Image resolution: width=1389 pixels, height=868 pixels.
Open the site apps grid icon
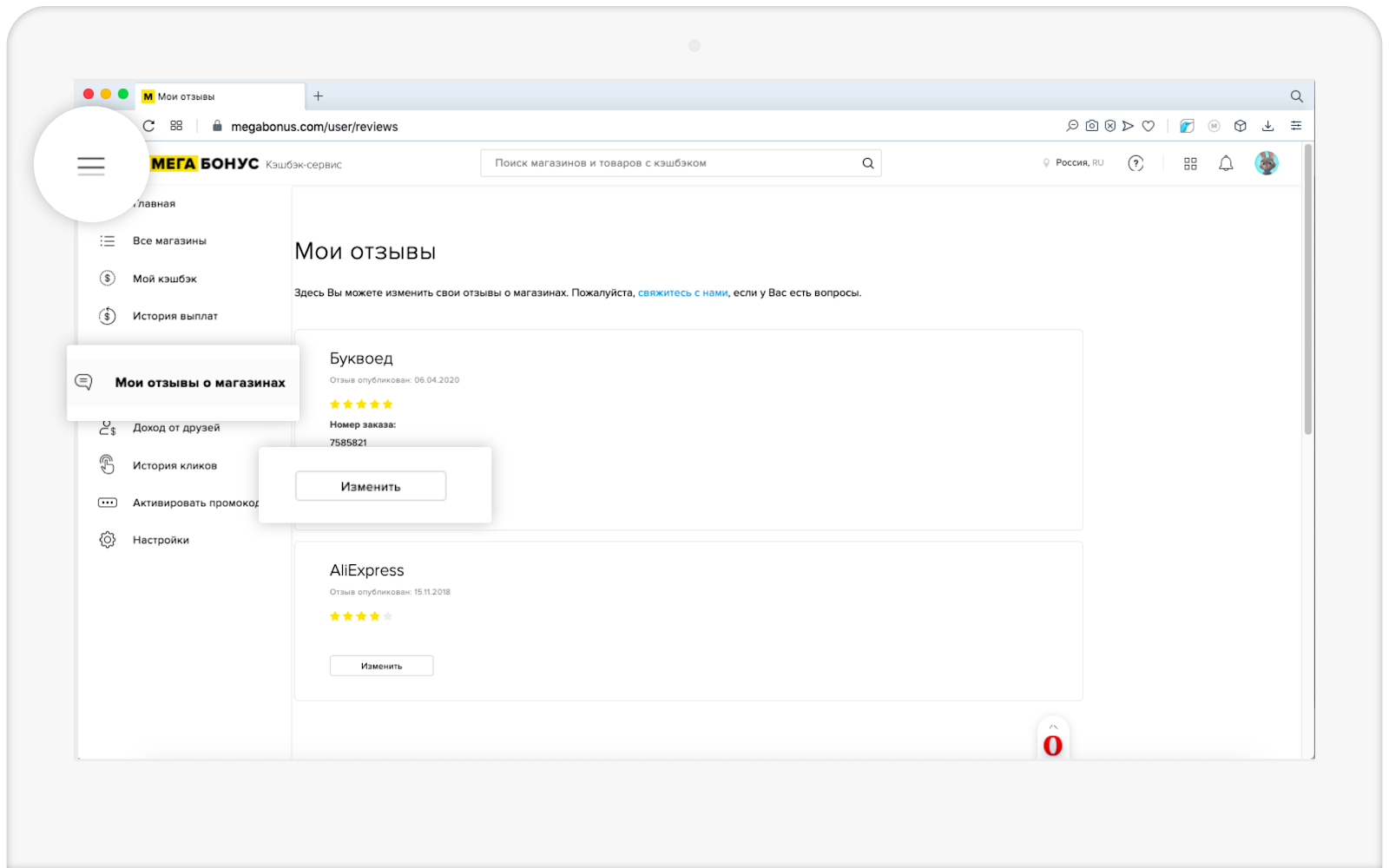pos(1190,163)
